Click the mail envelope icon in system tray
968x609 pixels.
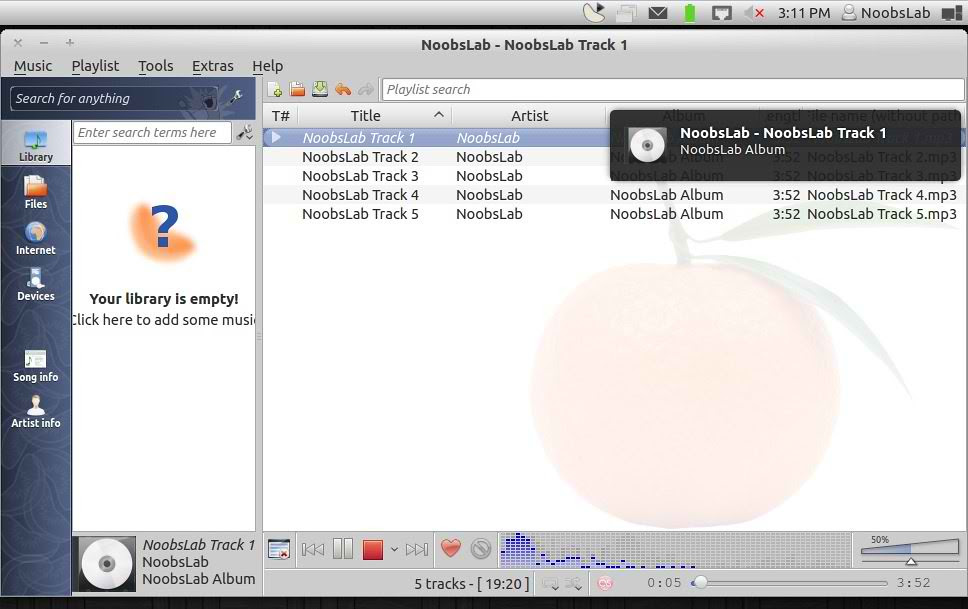pyautogui.click(x=657, y=13)
